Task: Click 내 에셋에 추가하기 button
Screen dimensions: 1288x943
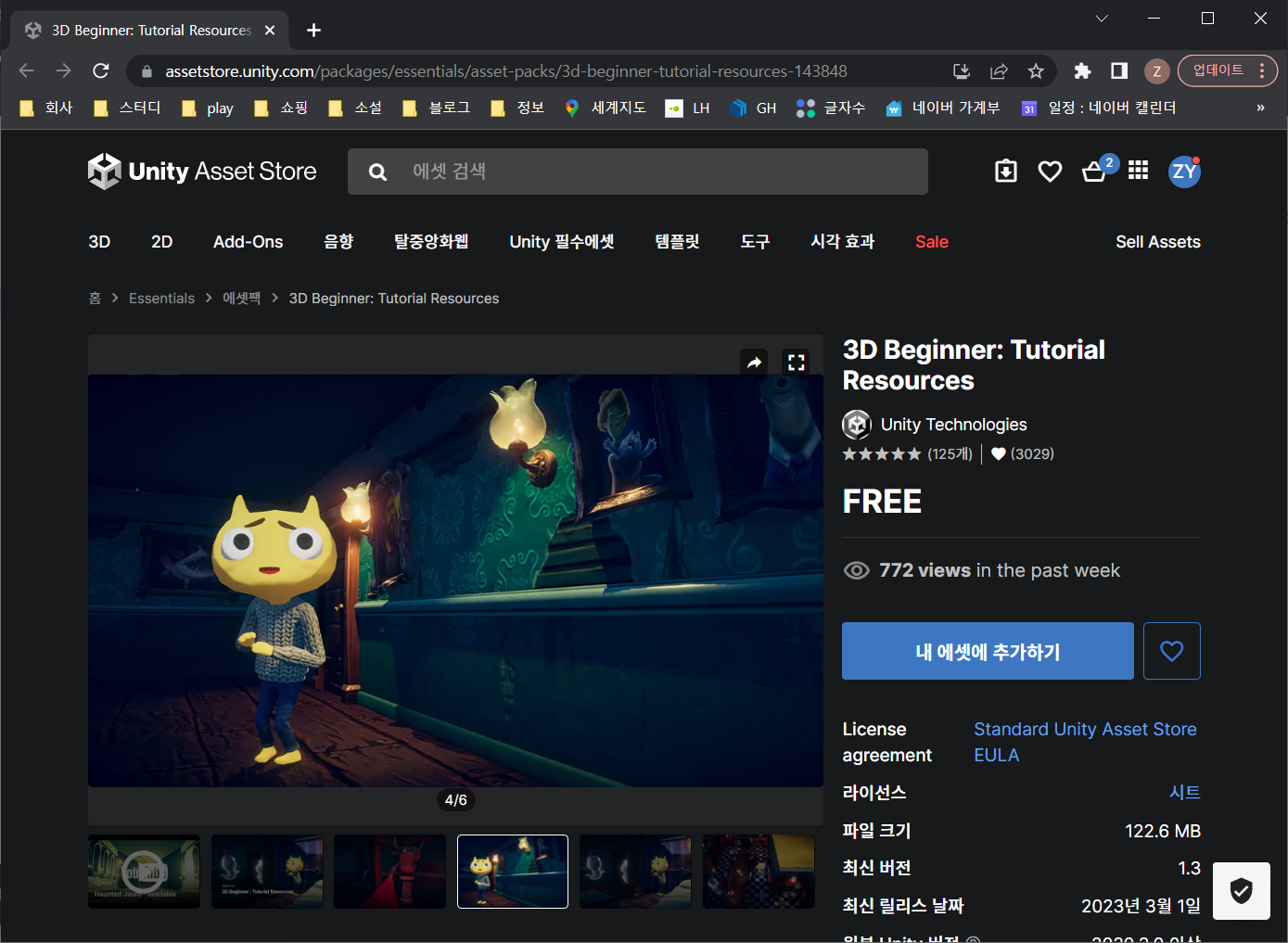Action: tap(988, 651)
